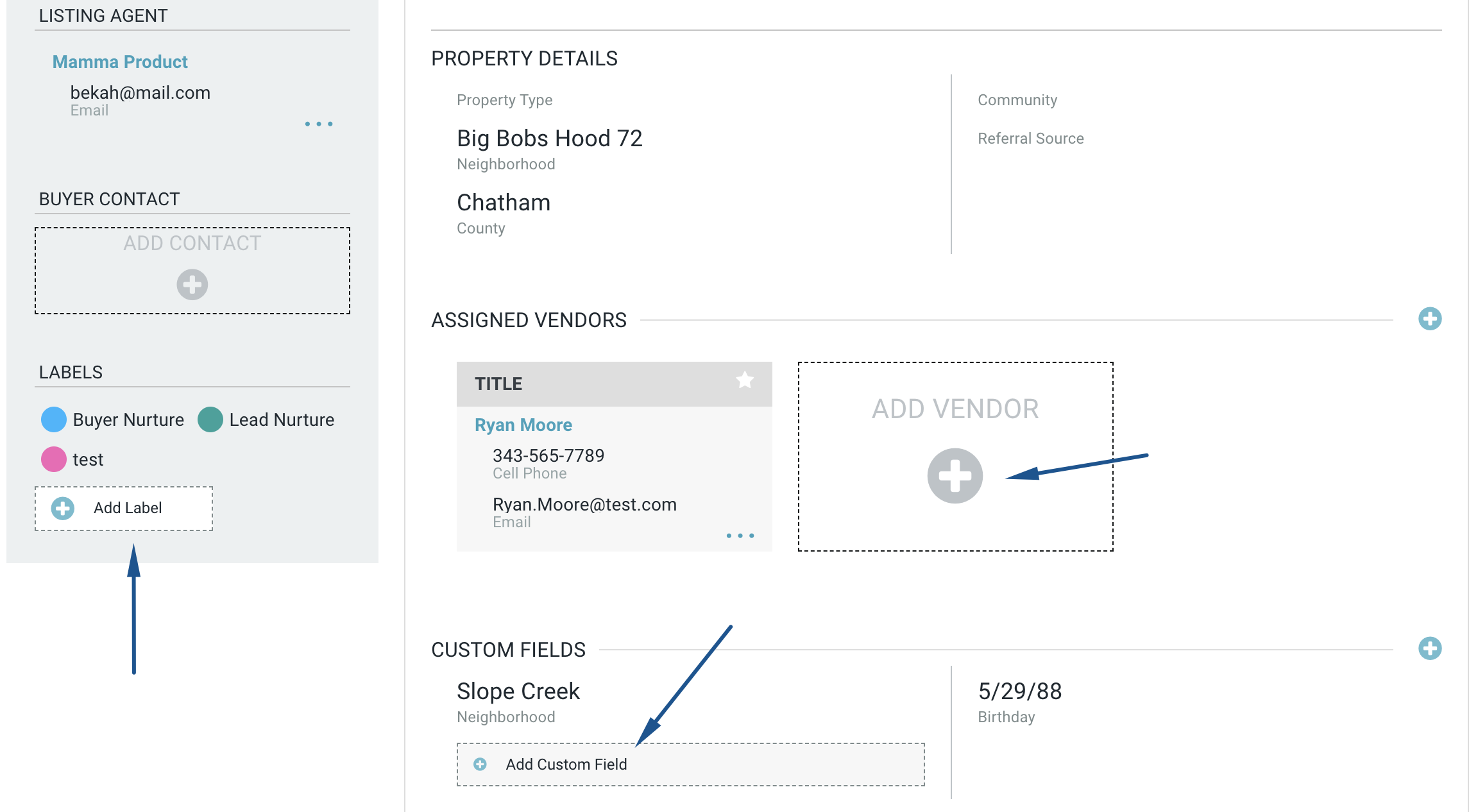Click the large plus inside ADD VENDOR box
Image resolution: width=1478 pixels, height=812 pixels.
point(955,475)
